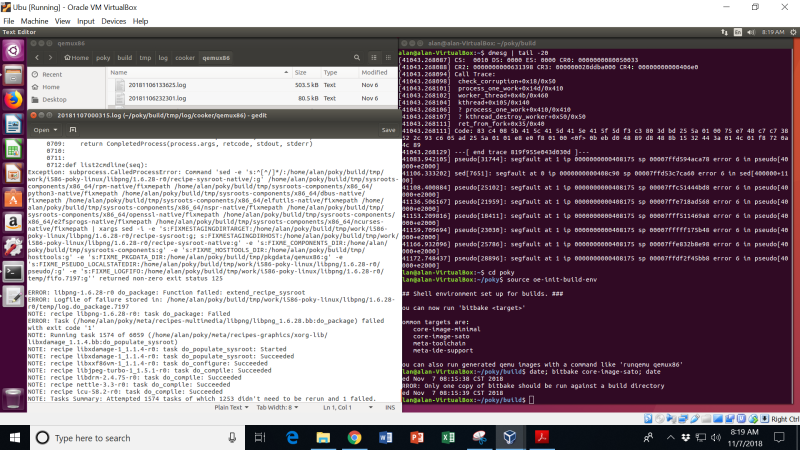Save the log file in gedit

[x=388, y=130]
